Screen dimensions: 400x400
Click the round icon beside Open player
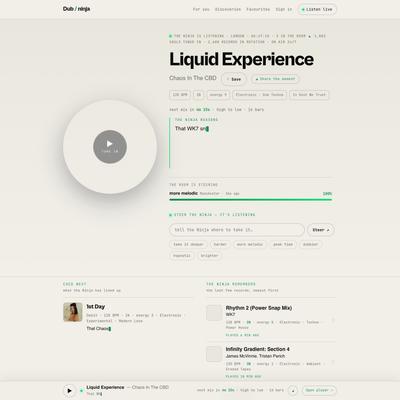(x=293, y=390)
